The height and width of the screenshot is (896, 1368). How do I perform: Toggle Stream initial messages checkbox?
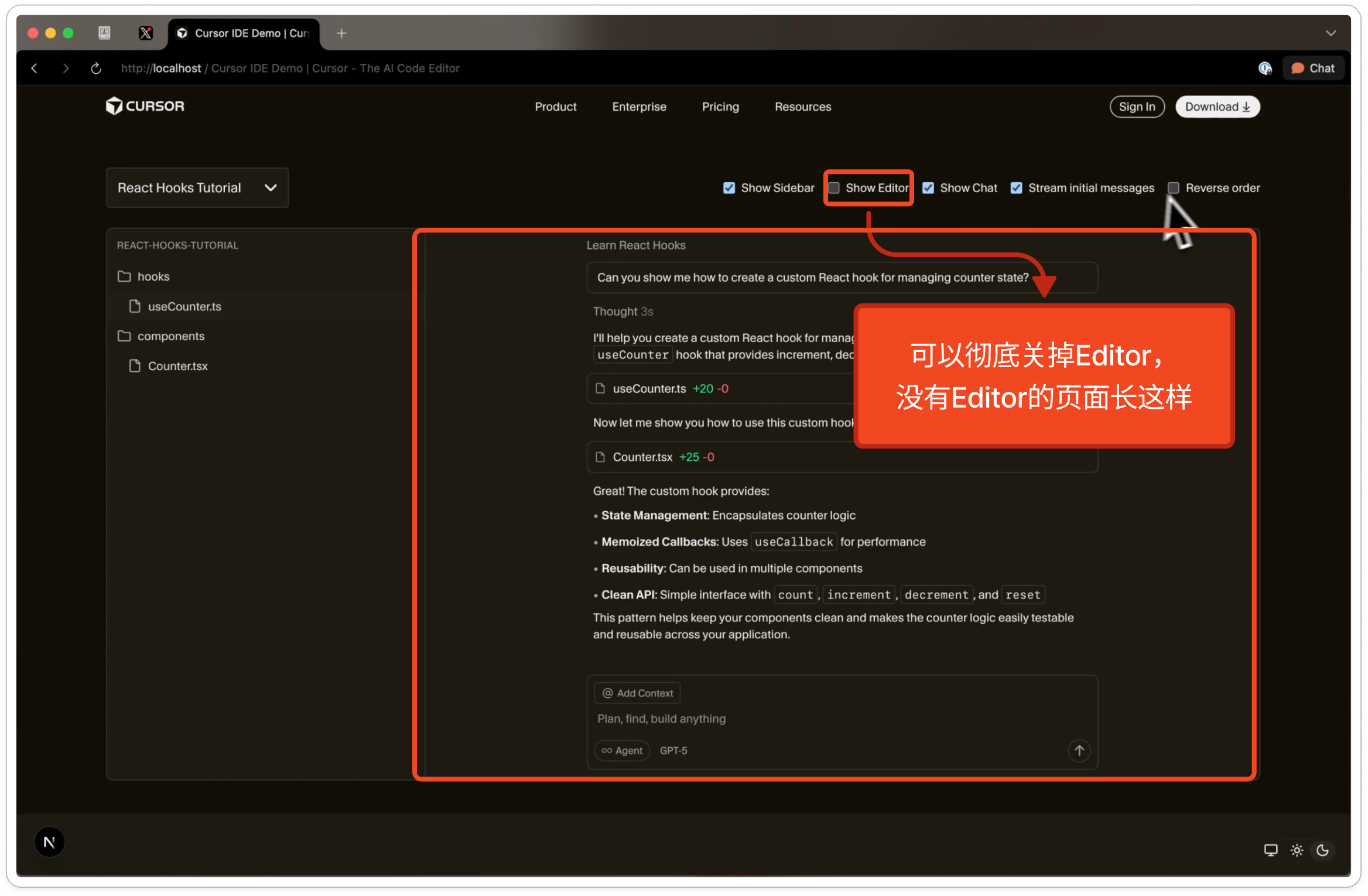1017,188
